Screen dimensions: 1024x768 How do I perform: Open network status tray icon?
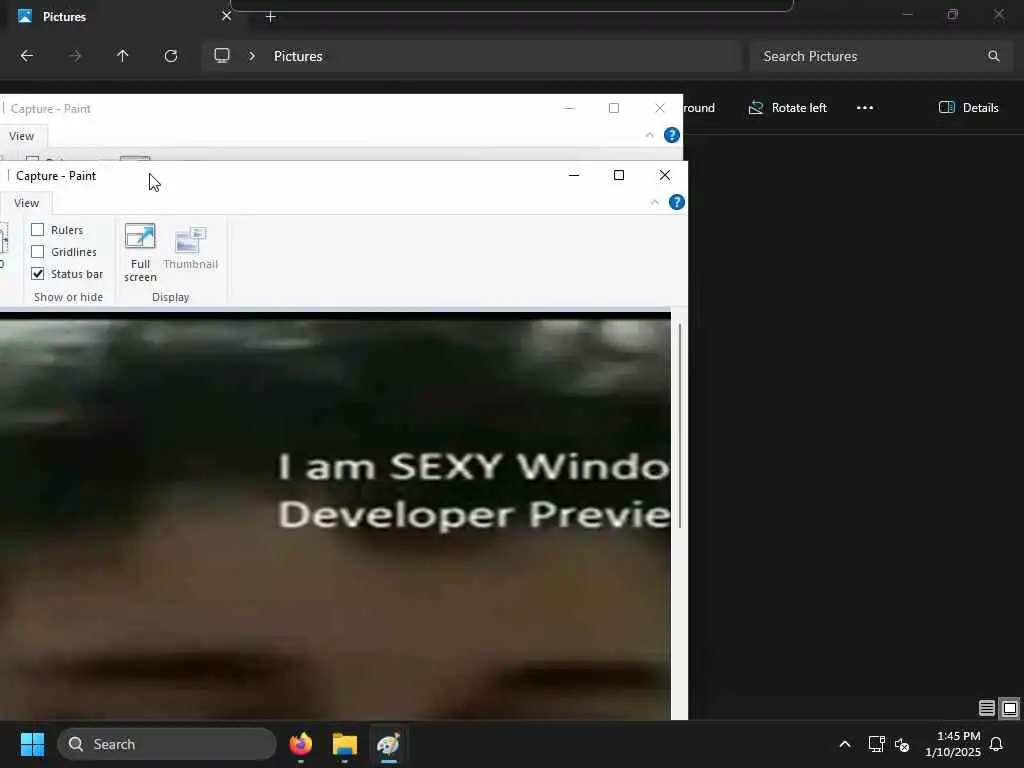876,744
